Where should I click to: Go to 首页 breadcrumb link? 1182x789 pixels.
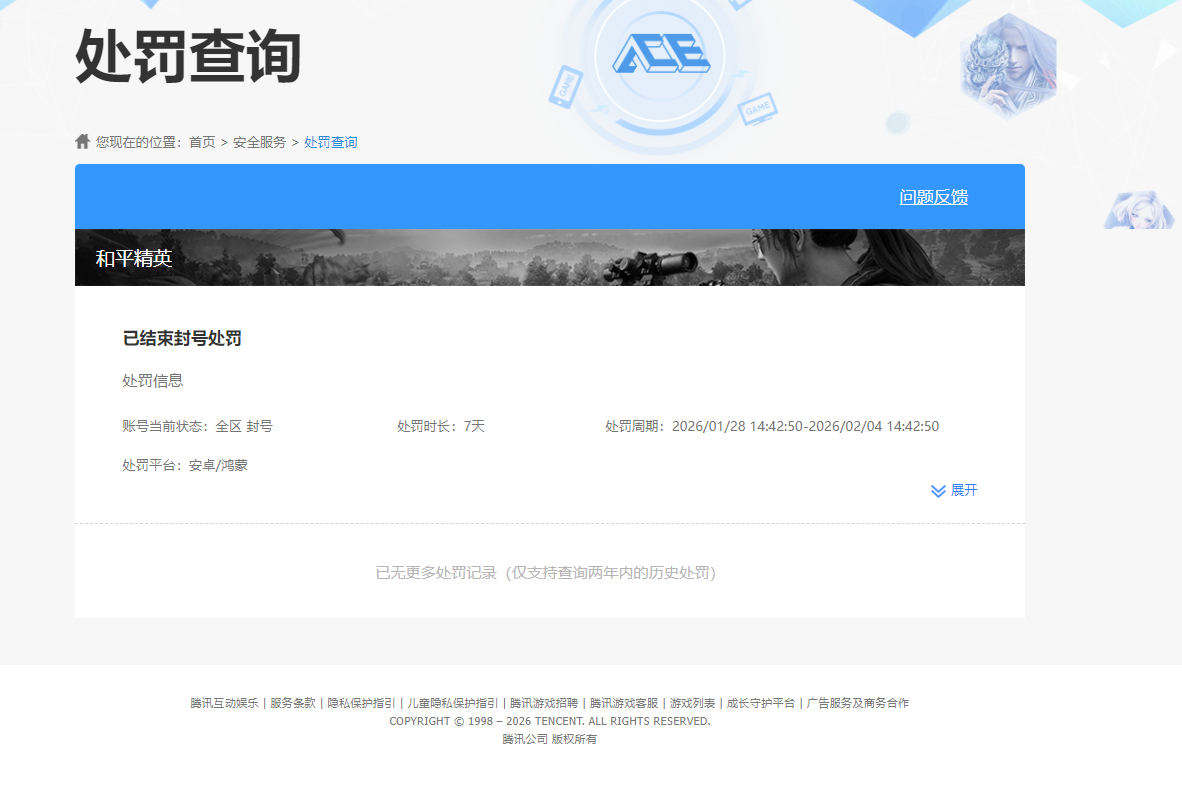point(202,142)
